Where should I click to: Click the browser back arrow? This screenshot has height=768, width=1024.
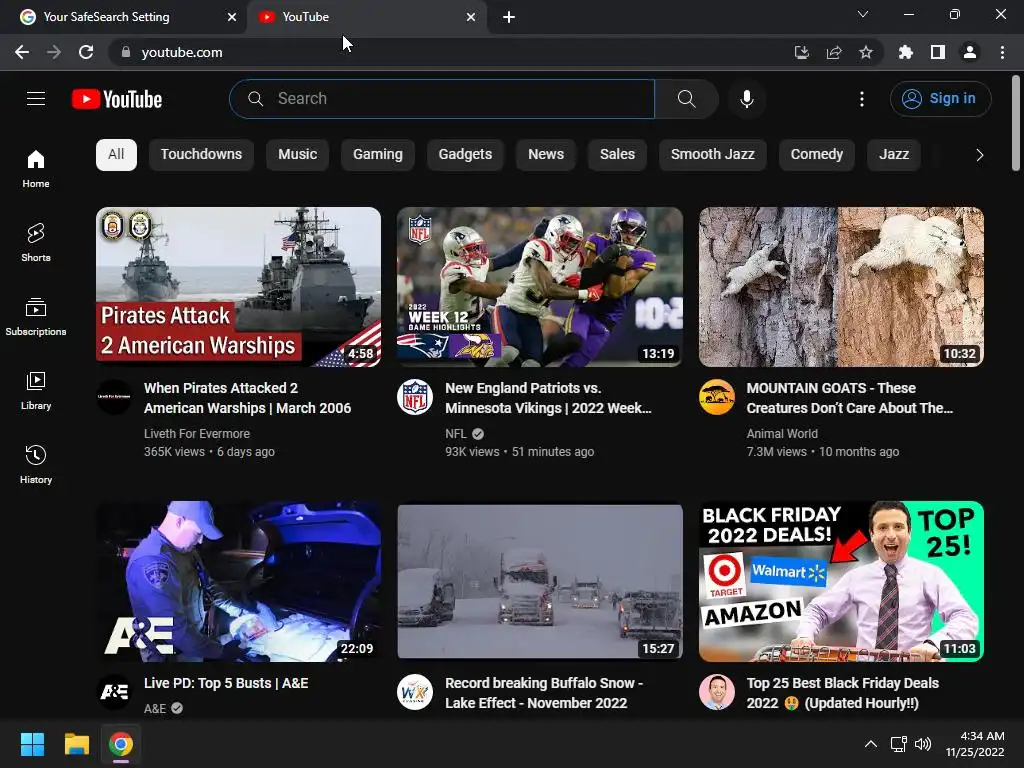coord(22,52)
